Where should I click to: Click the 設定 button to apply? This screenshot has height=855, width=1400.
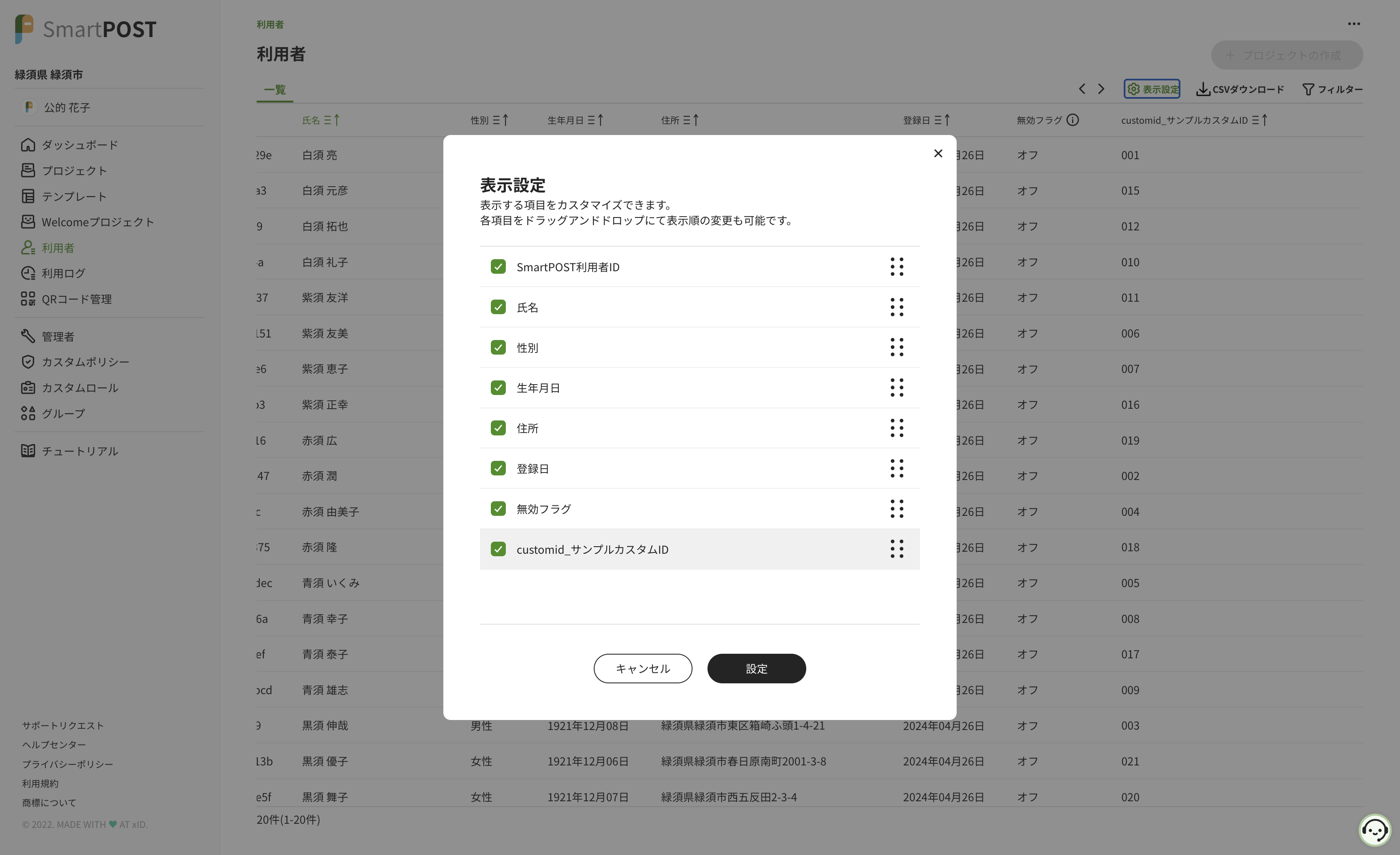click(x=756, y=669)
